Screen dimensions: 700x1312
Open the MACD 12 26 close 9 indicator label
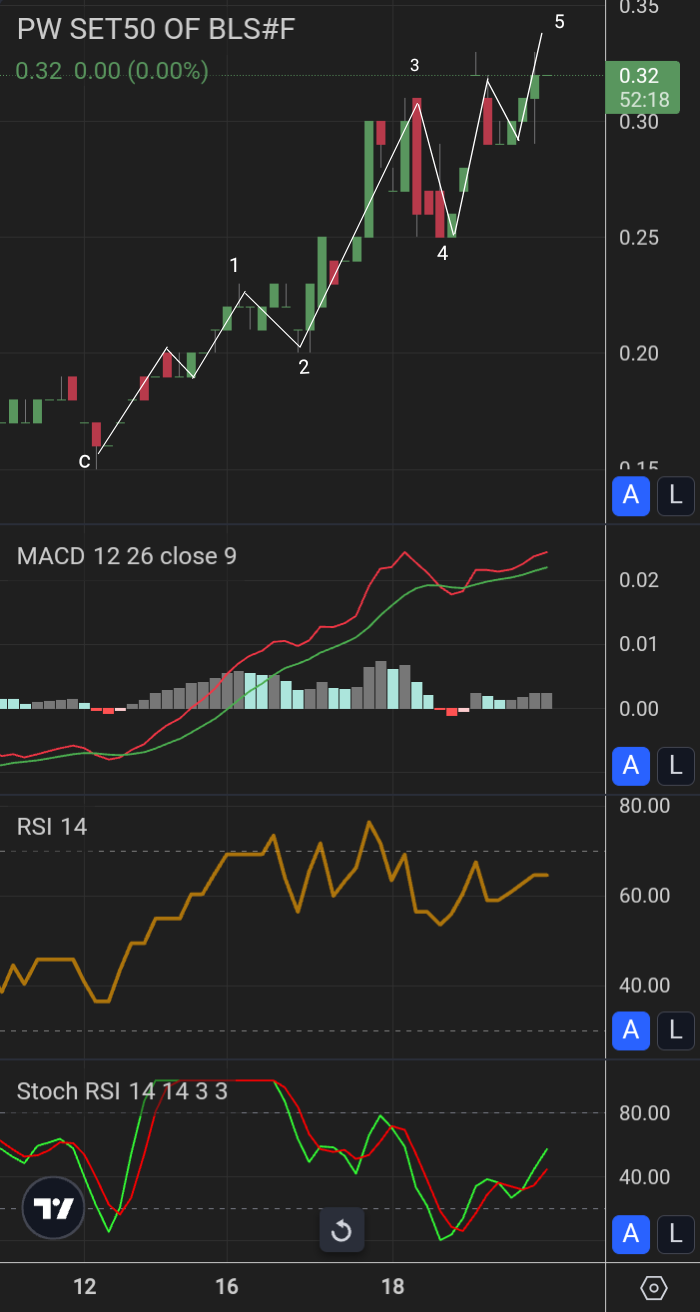[x=127, y=556]
